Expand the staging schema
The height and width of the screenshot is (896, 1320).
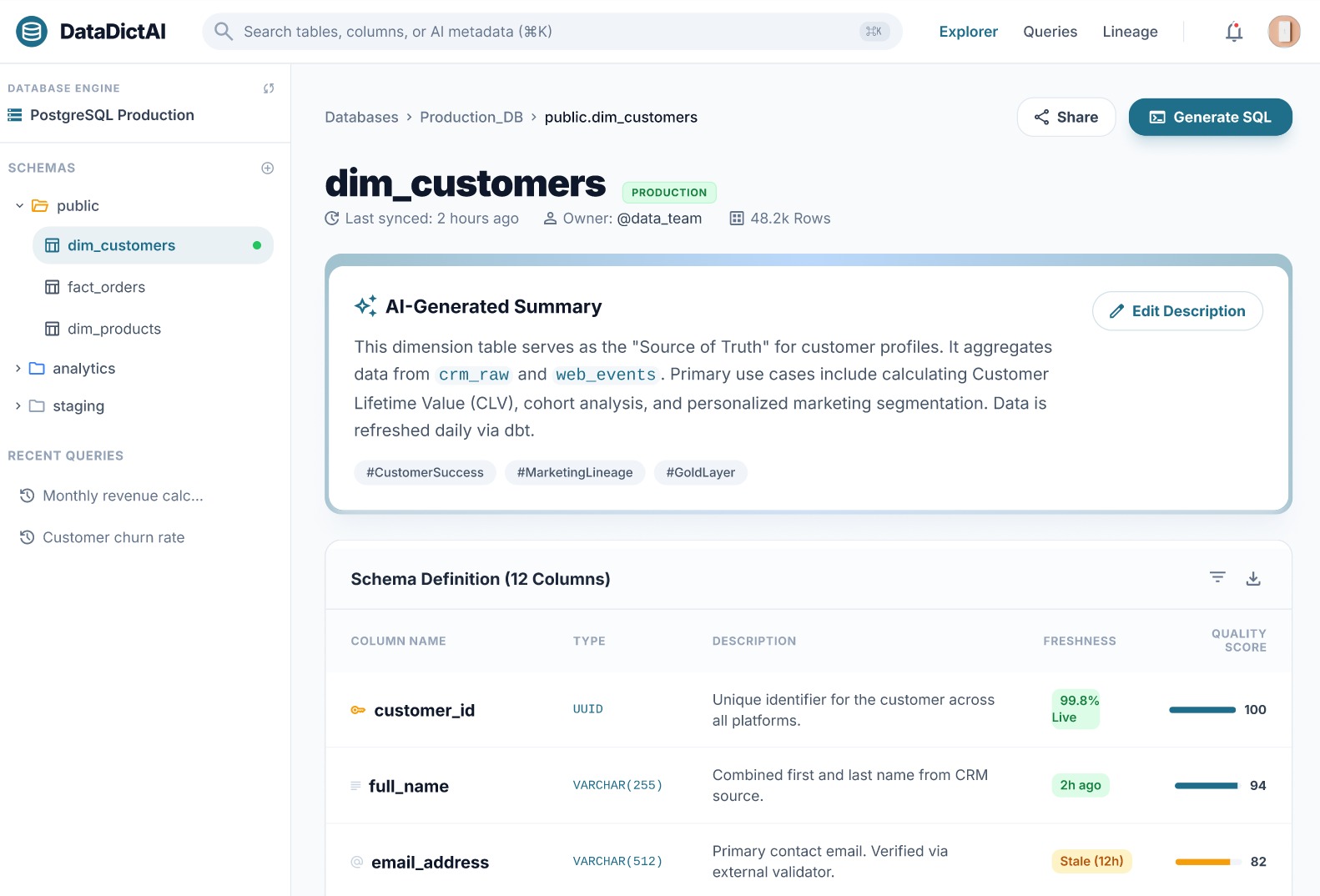pyautogui.click(x=18, y=405)
